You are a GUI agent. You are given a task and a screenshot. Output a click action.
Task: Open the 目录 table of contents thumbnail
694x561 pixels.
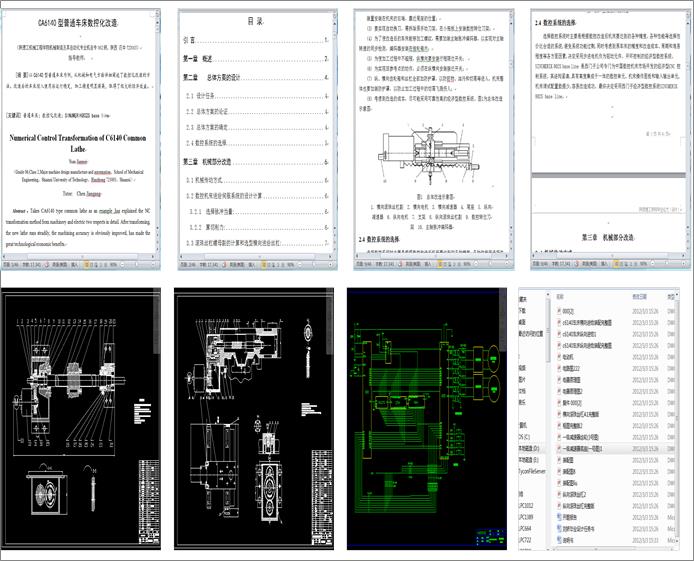[258, 139]
